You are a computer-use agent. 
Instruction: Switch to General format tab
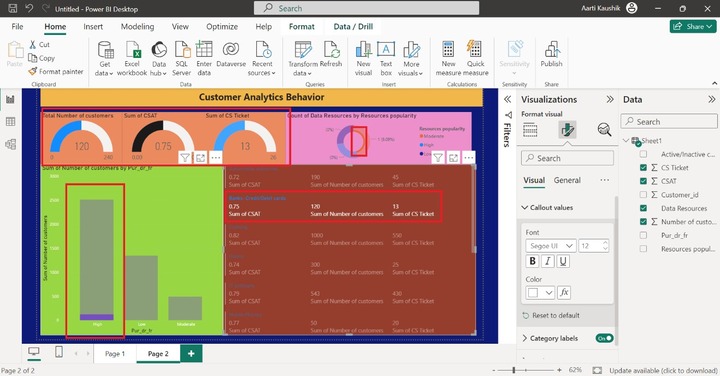point(567,180)
